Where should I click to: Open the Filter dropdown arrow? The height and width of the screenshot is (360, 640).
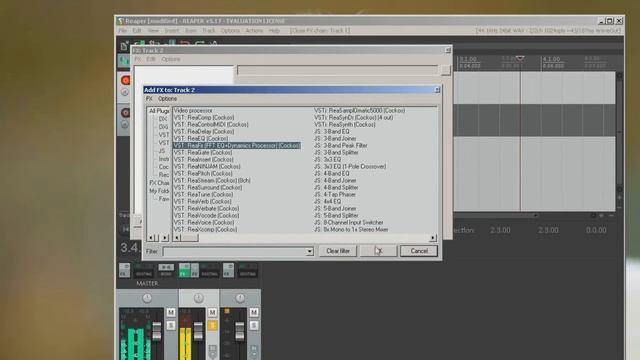[x=309, y=251]
